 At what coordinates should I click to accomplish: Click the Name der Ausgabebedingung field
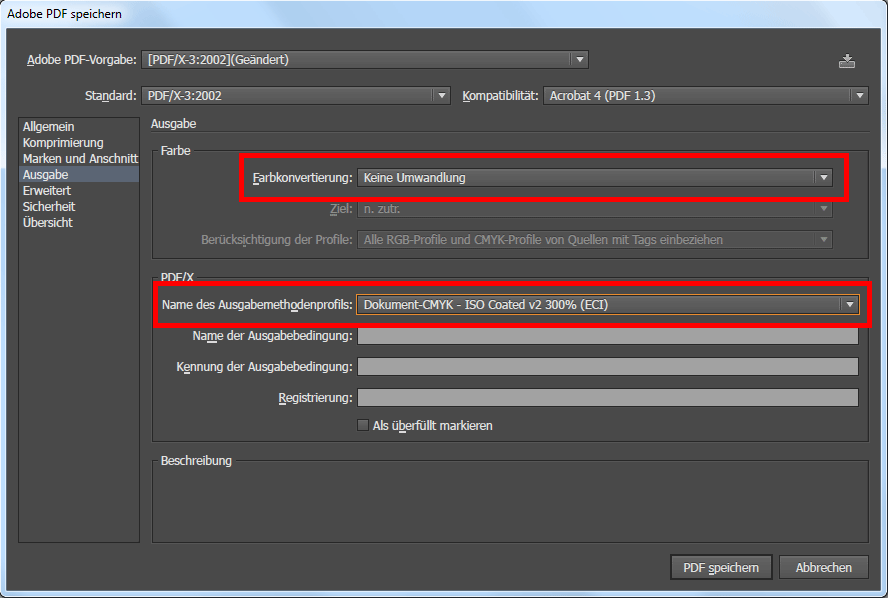[607, 336]
